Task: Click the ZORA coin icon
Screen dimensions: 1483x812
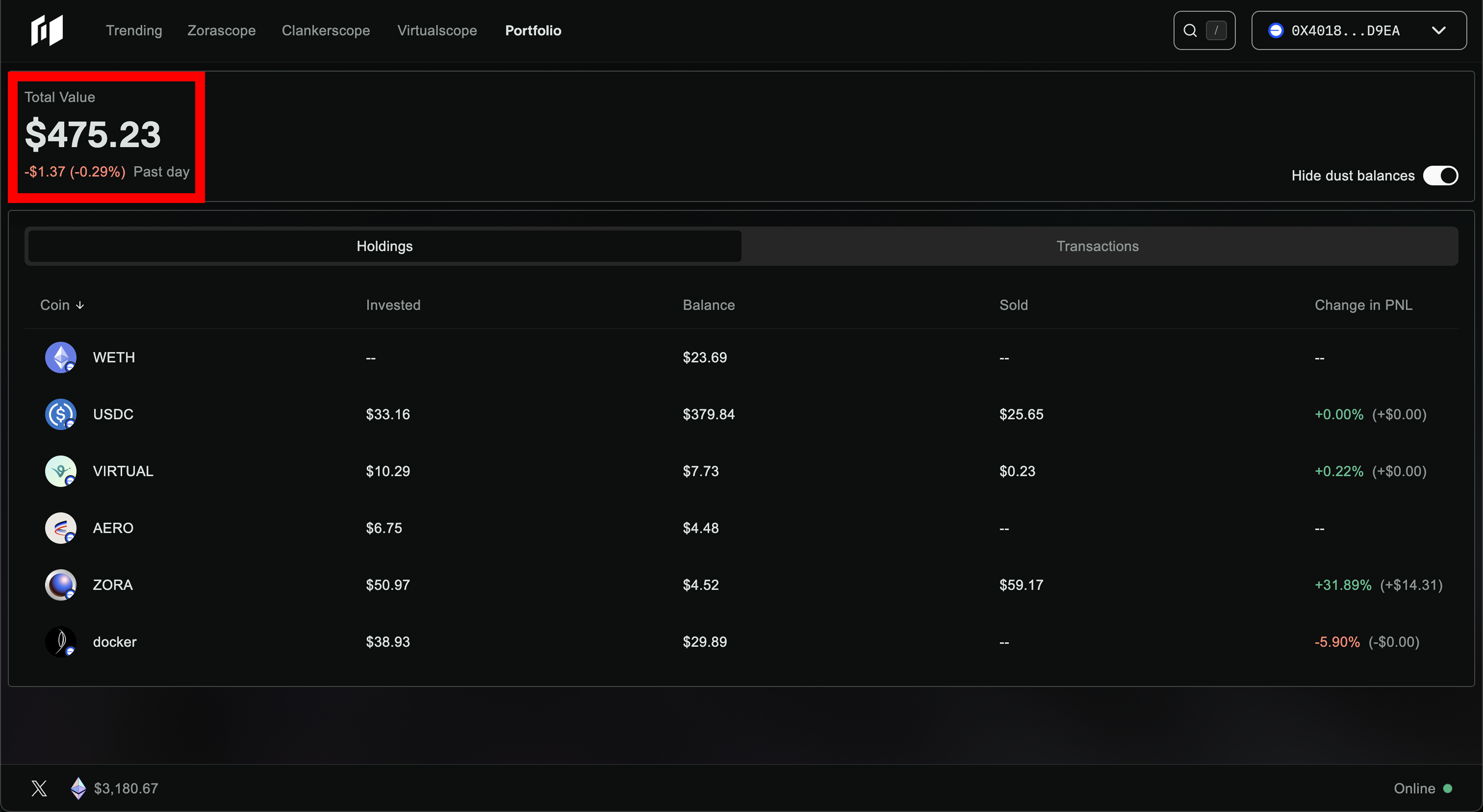Action: coord(61,585)
